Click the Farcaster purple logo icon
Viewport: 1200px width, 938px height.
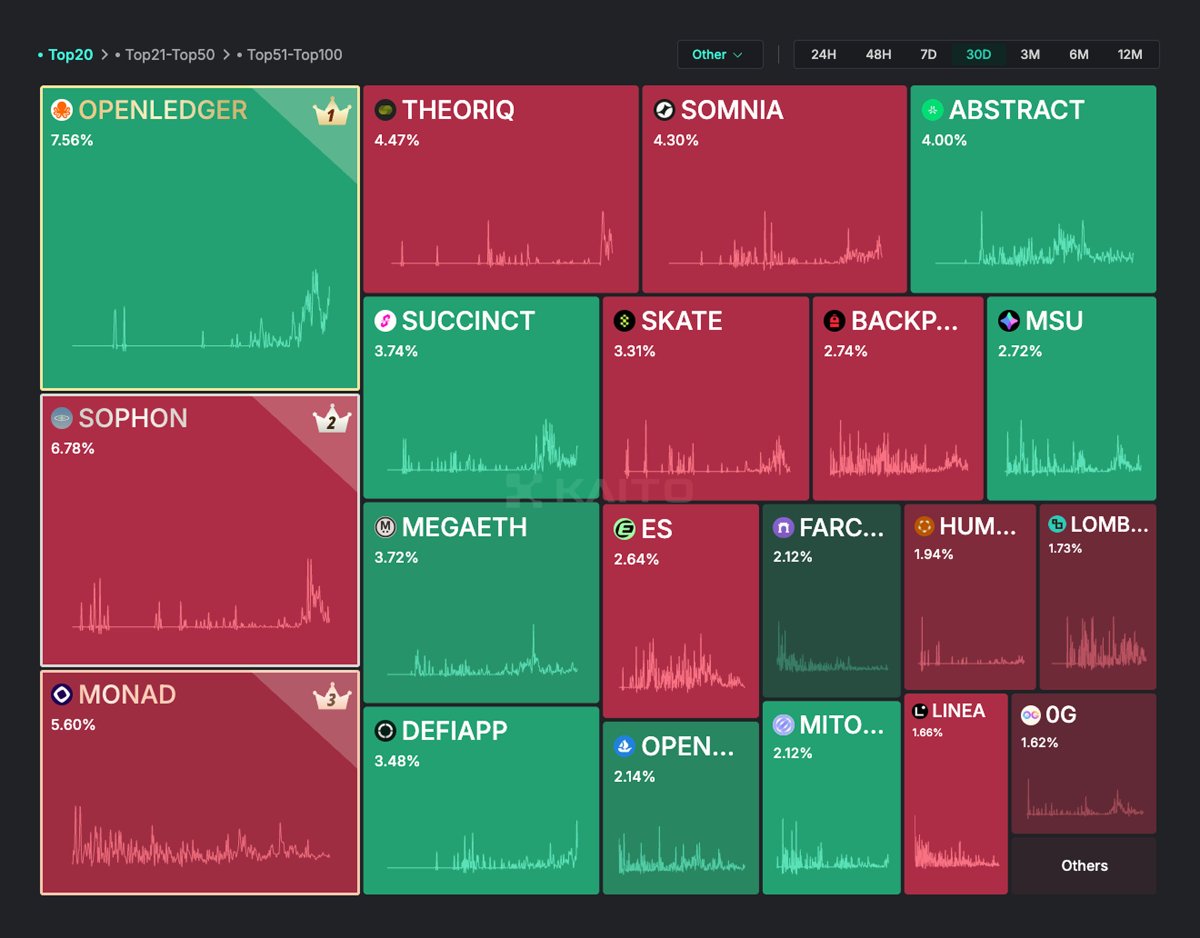pyautogui.click(x=783, y=527)
